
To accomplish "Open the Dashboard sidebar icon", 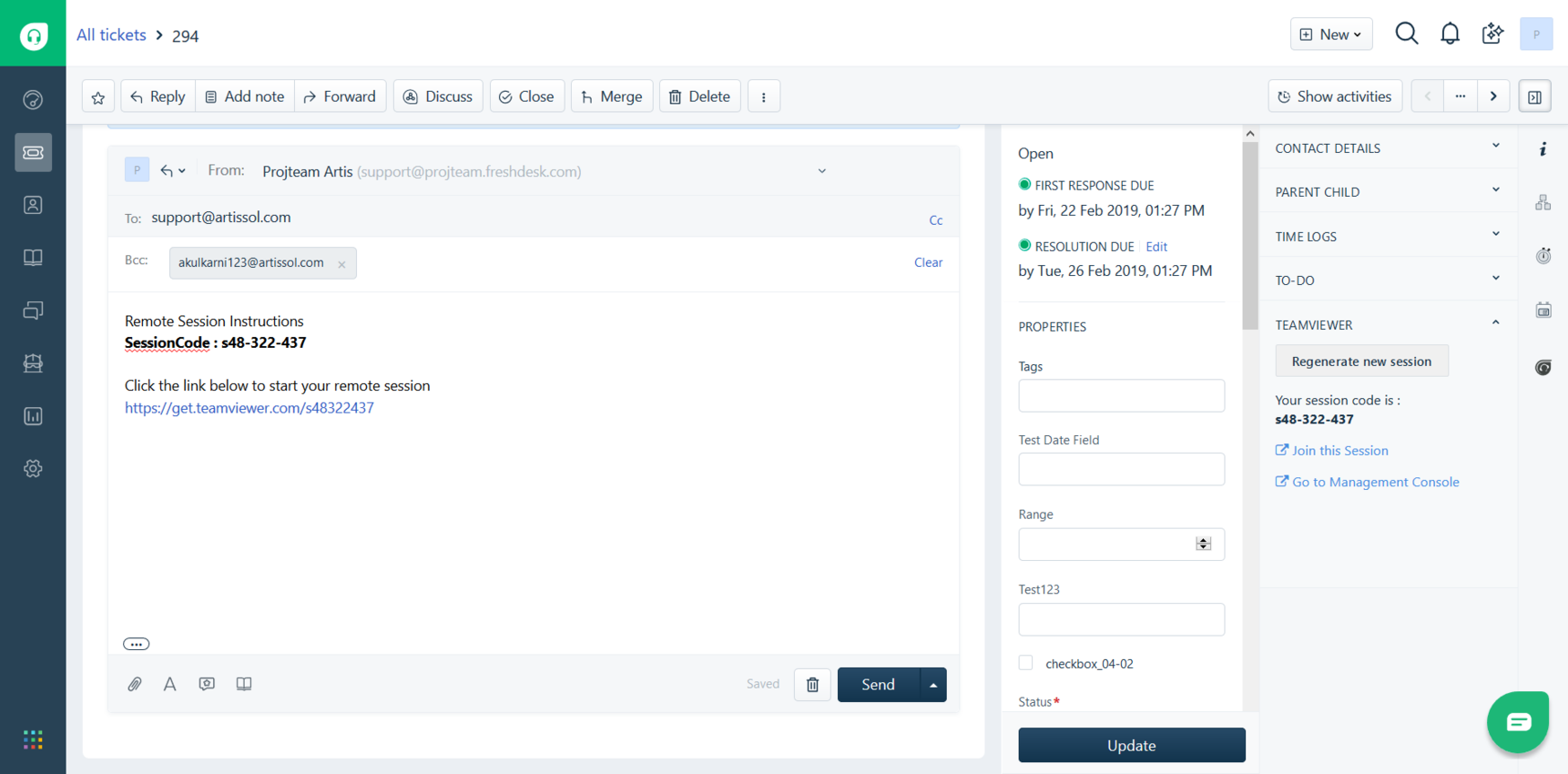I will pos(33,99).
